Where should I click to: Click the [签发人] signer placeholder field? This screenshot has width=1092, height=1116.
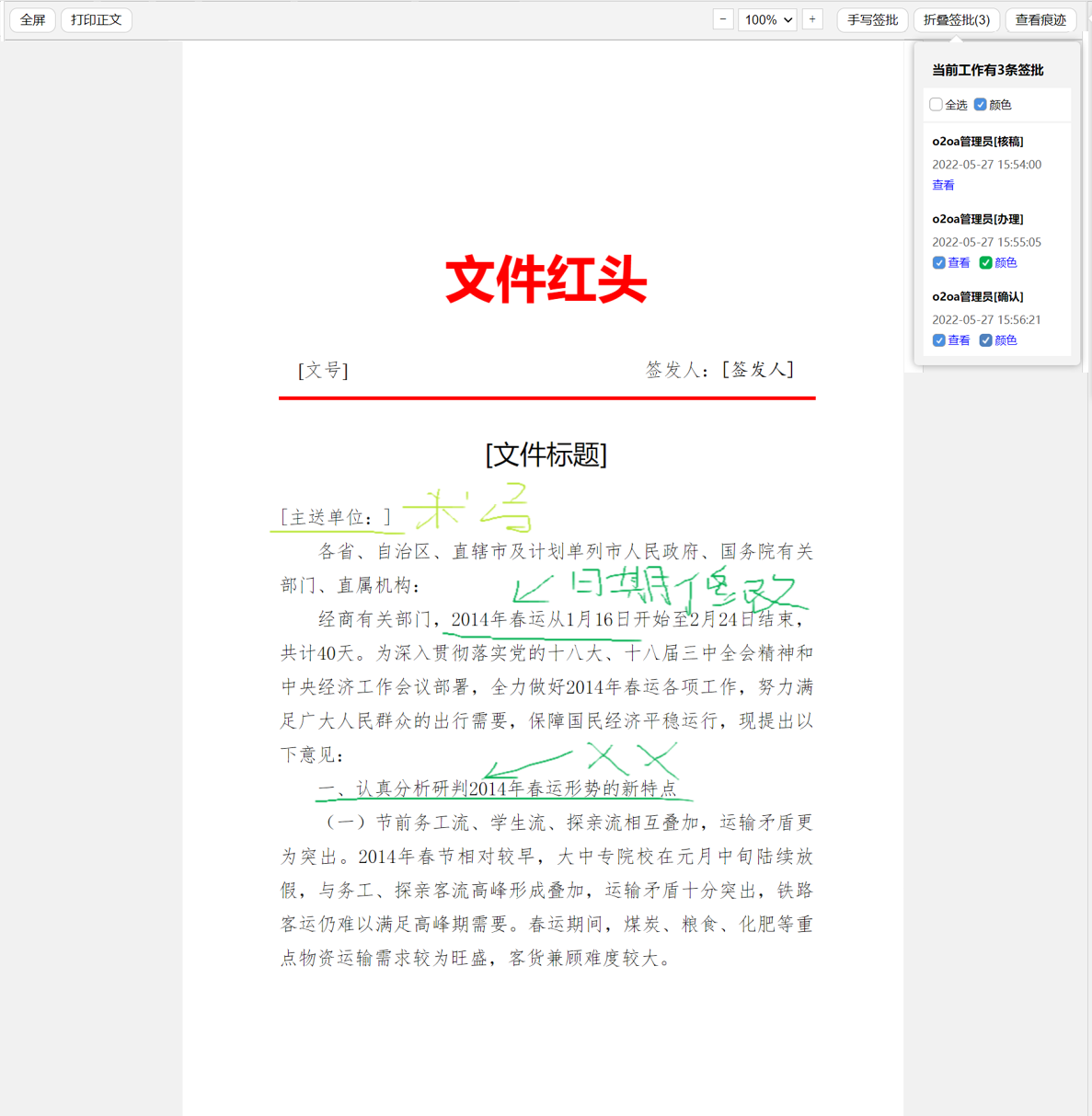(x=758, y=369)
